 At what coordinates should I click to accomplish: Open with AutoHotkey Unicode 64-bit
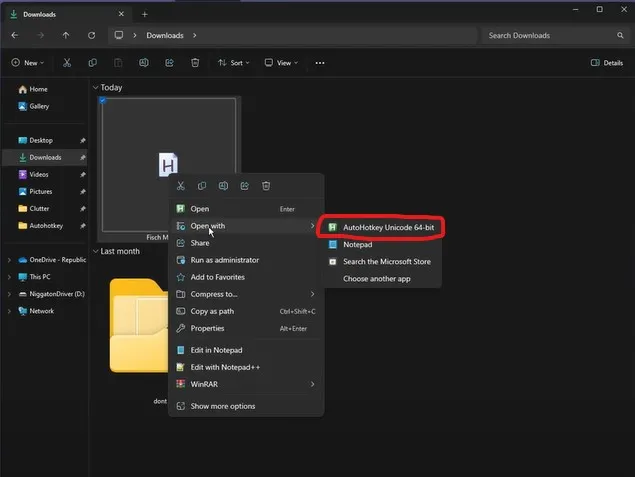coord(382,228)
